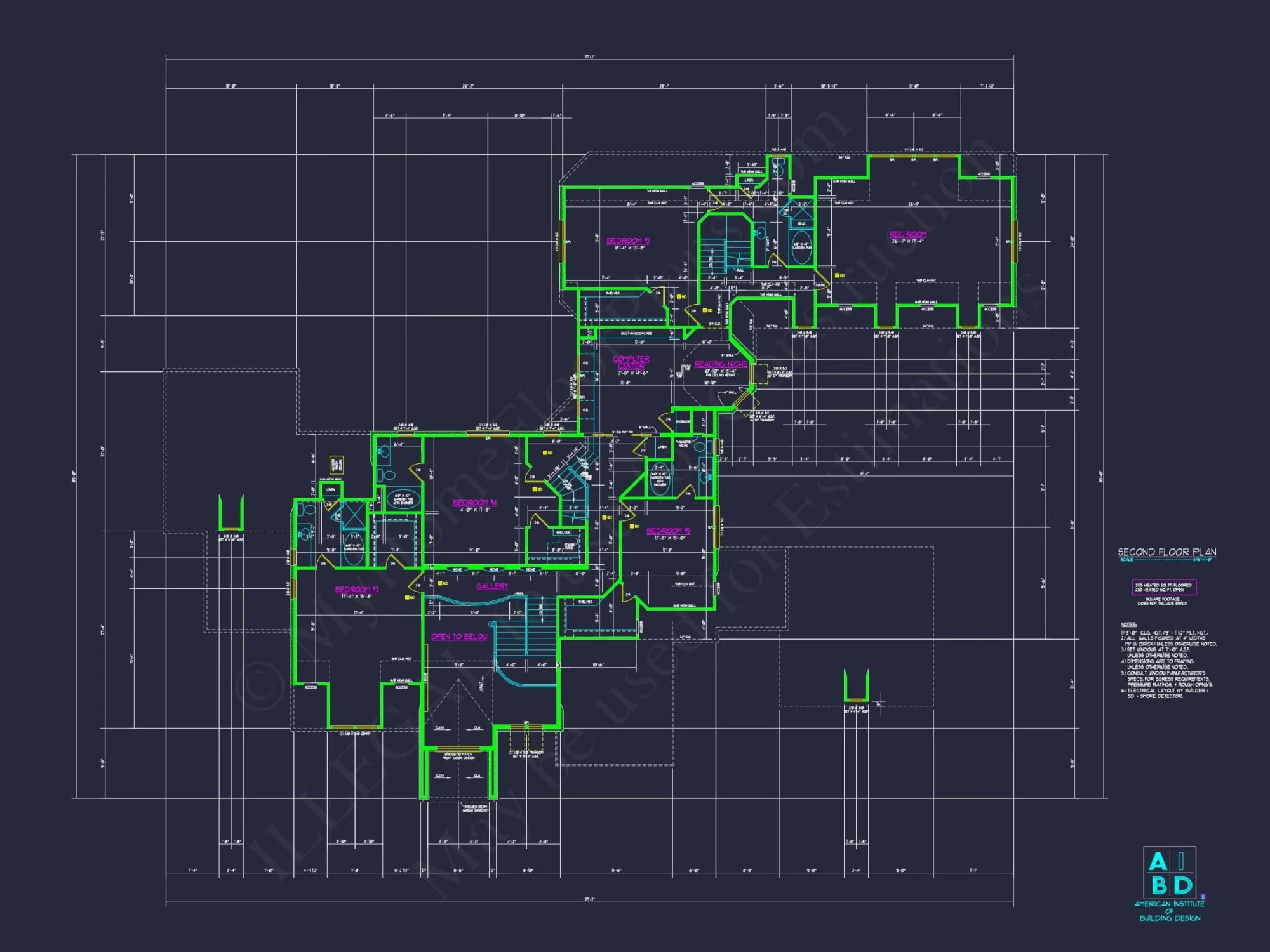Click the Bedroom #2 room label
Screen dimensions: 1270x952
pyautogui.click(x=627, y=241)
